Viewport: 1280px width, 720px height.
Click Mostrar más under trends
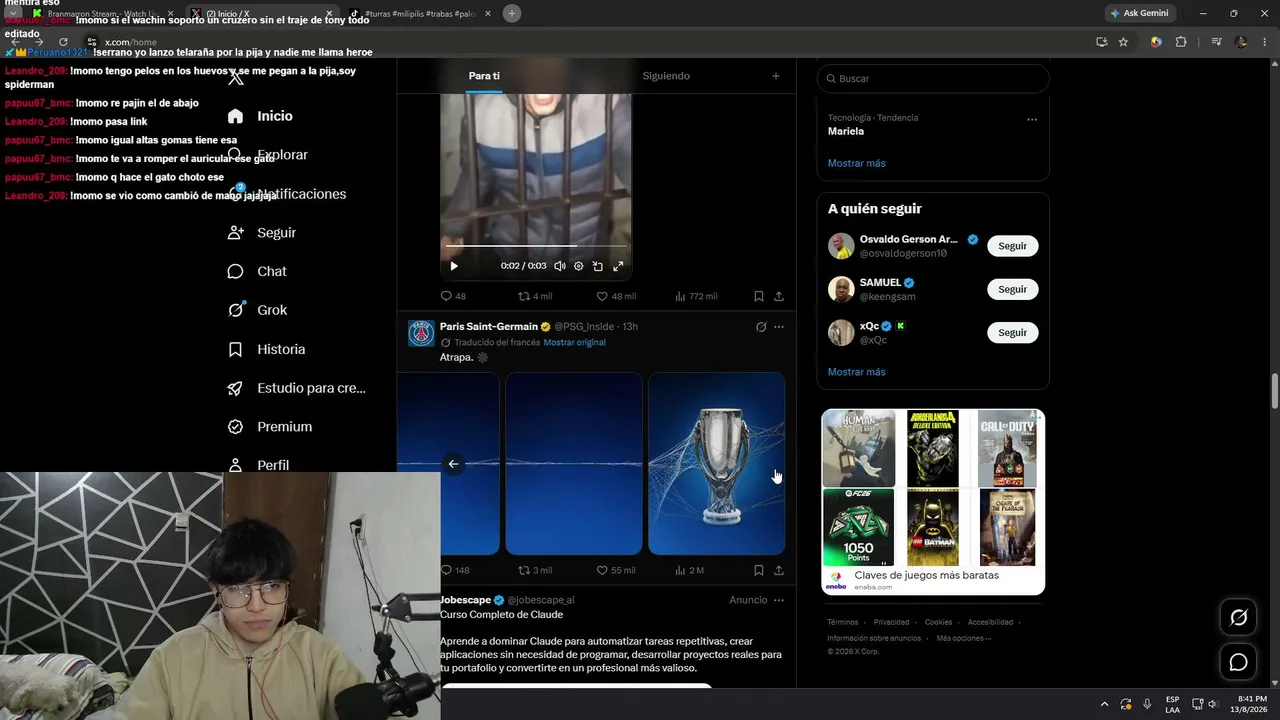click(857, 163)
